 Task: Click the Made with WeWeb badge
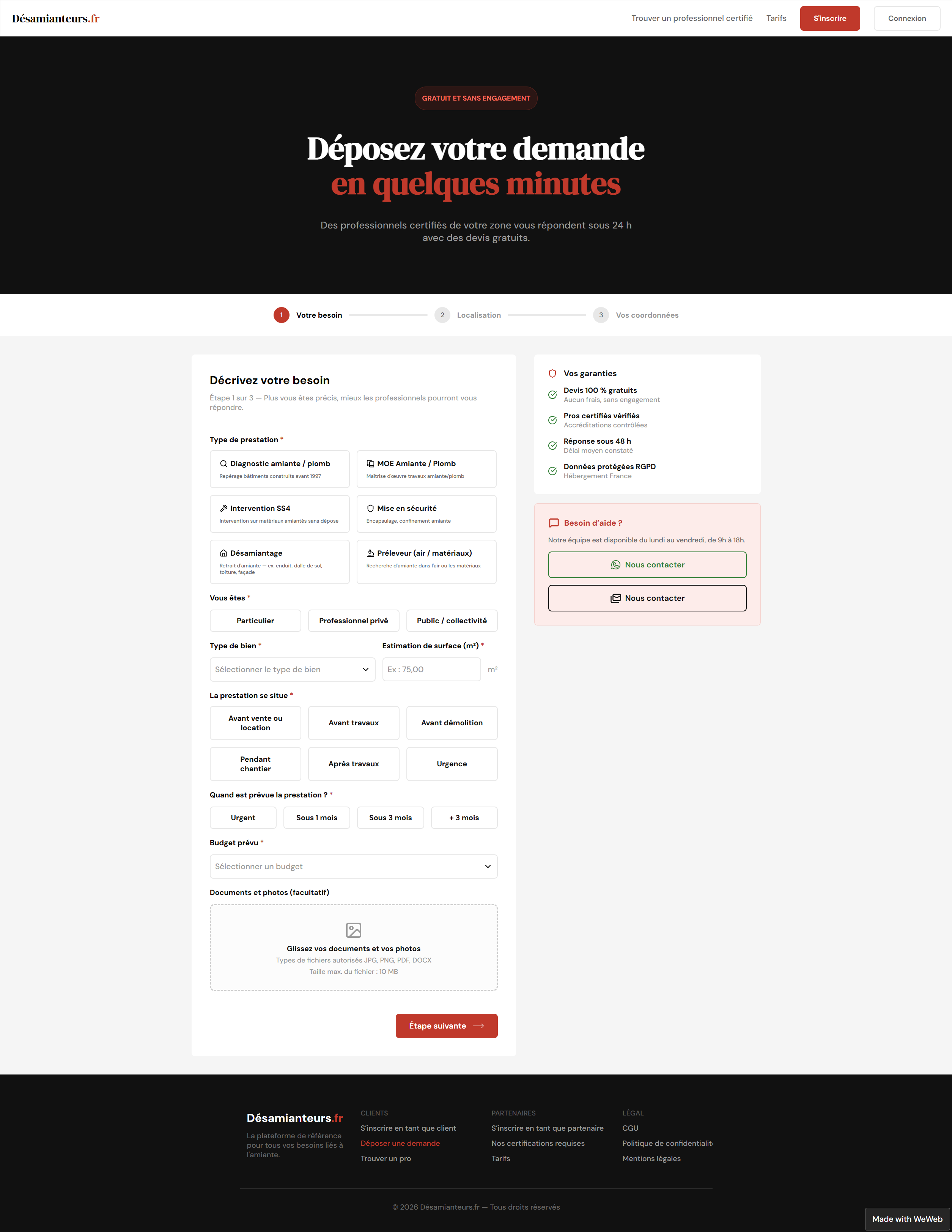pyautogui.click(x=907, y=1219)
